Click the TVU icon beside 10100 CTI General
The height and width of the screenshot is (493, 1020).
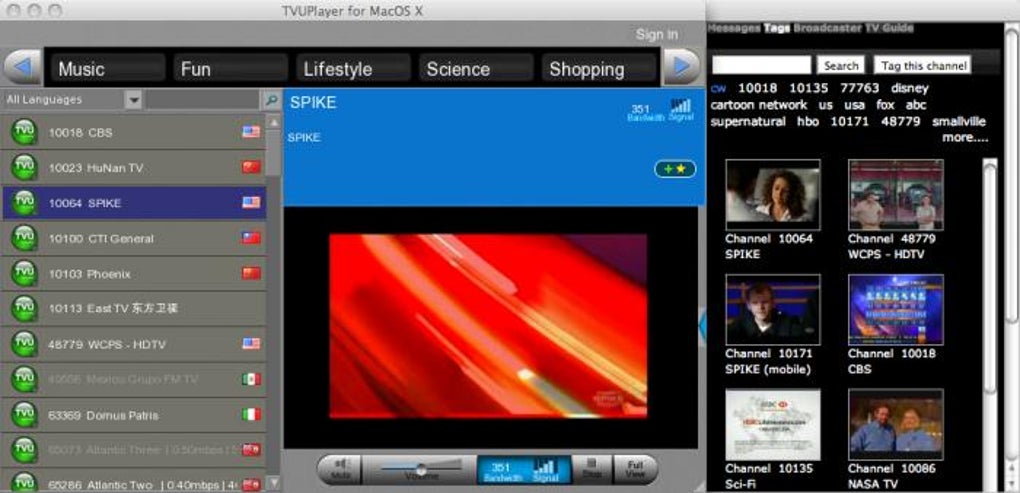tap(25, 238)
